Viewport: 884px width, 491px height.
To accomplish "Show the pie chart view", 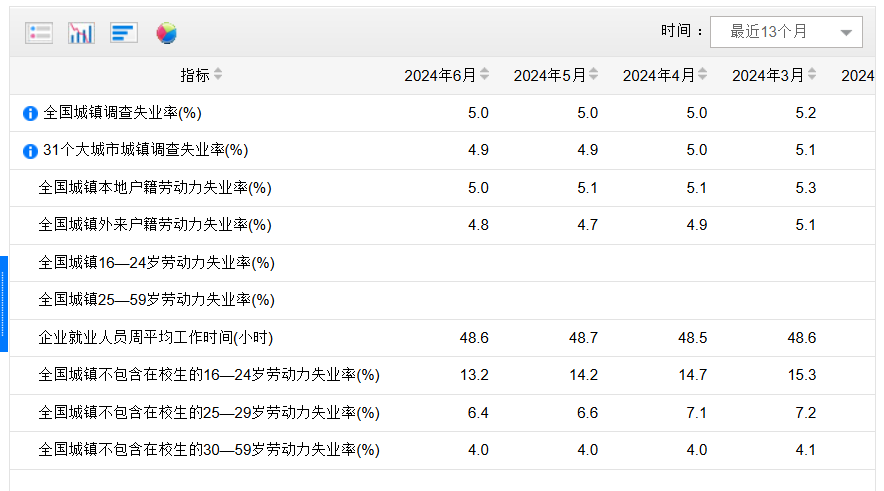I will pos(166,33).
